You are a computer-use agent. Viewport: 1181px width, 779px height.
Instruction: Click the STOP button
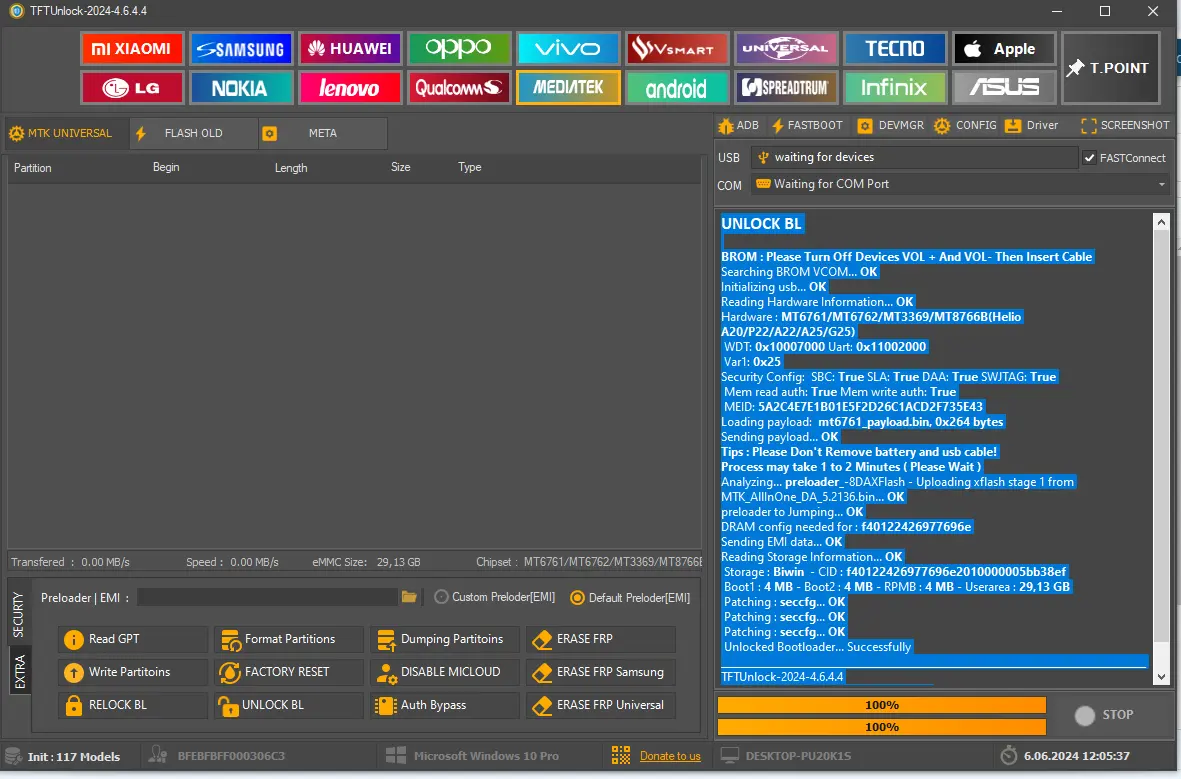coord(1105,715)
